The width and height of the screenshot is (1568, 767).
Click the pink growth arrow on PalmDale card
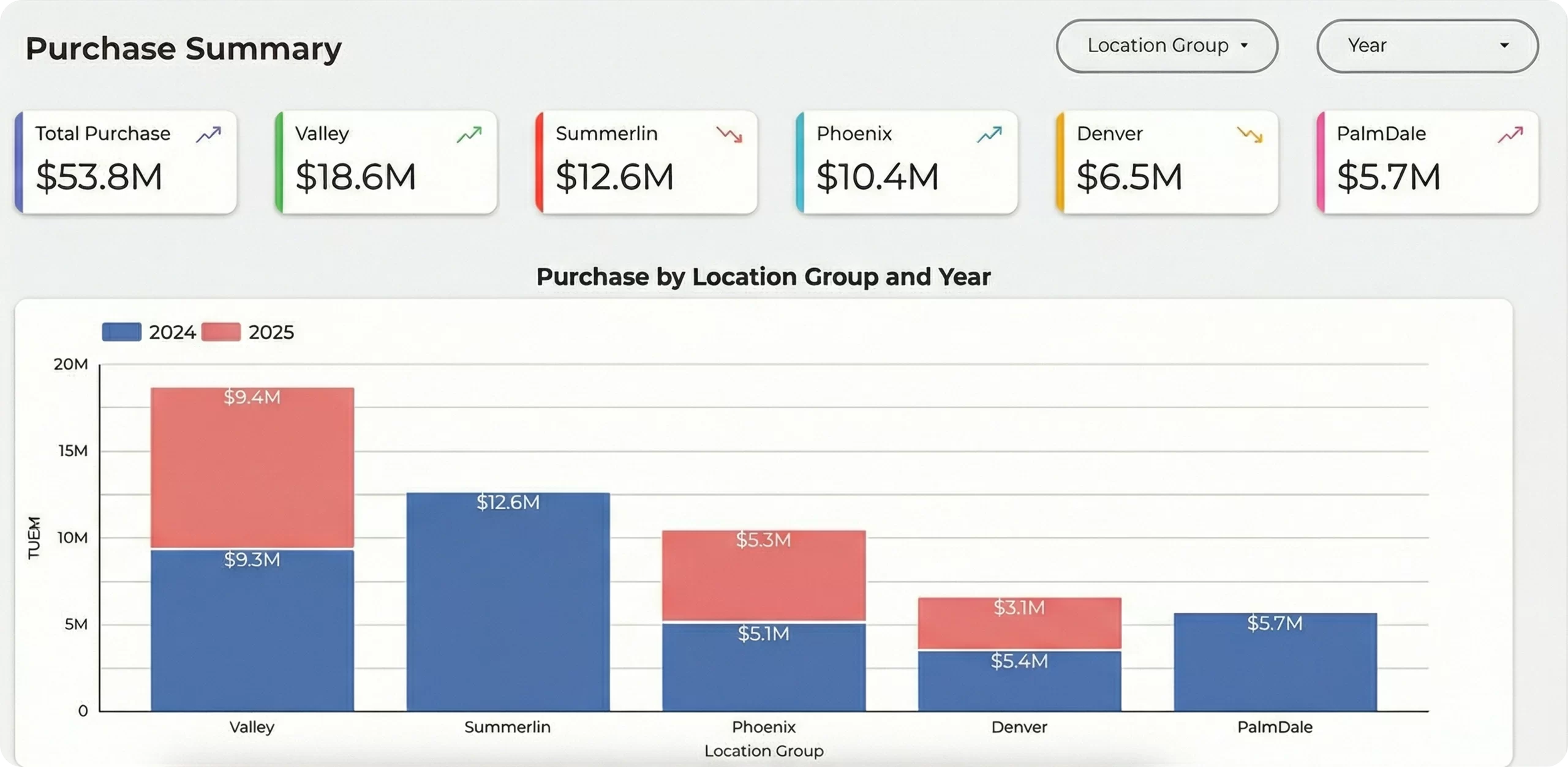1510,133
